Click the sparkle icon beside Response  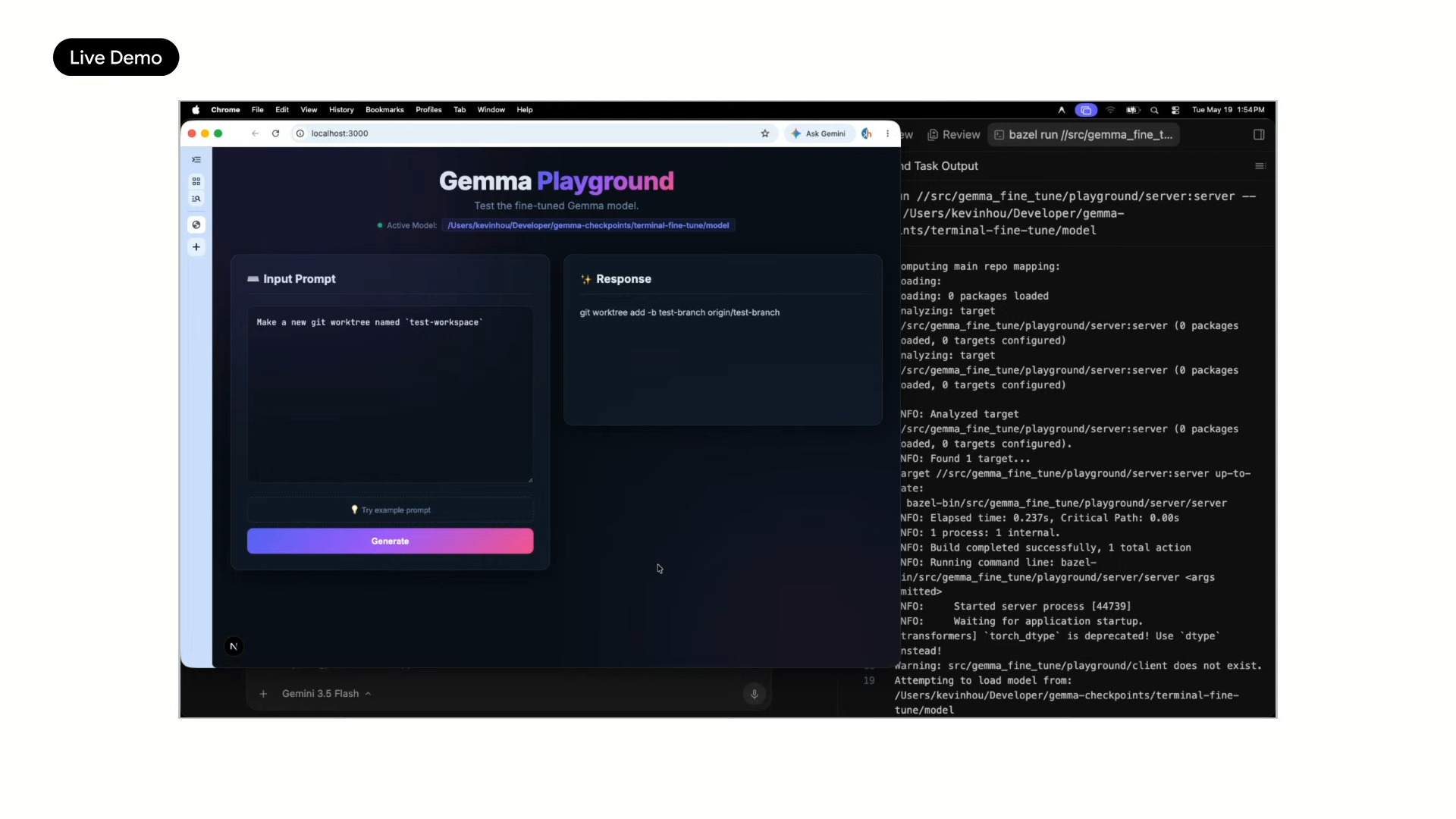pos(585,279)
